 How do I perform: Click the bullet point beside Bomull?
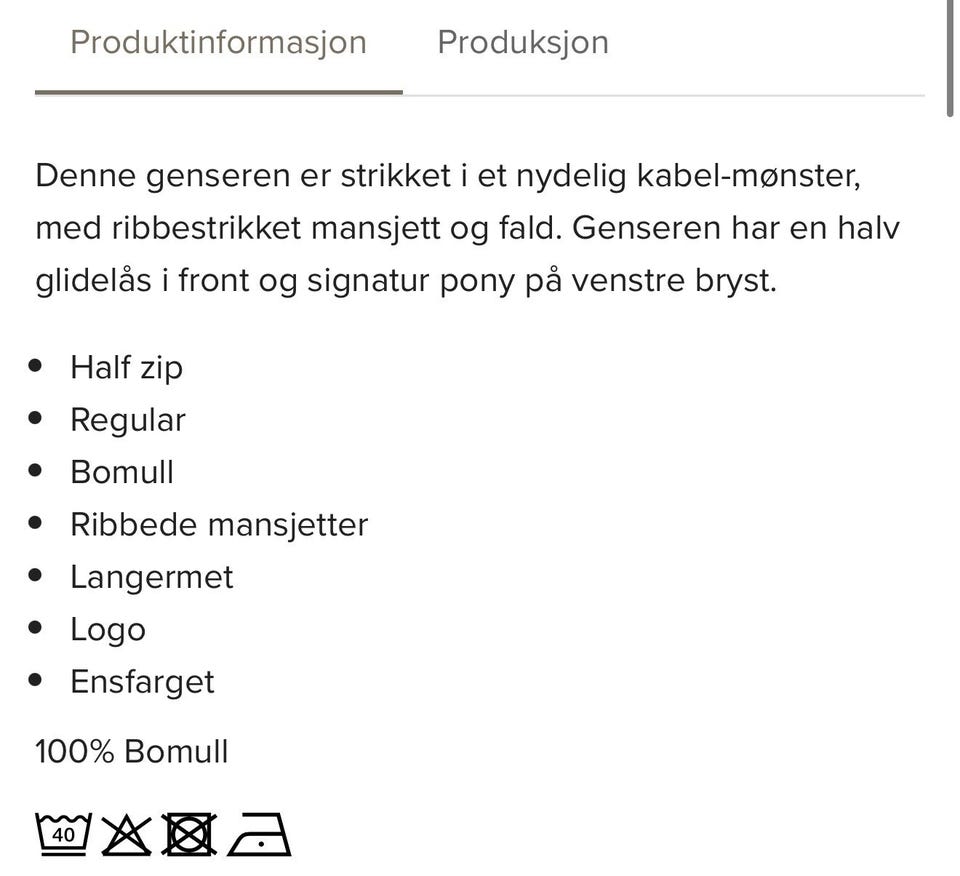tap(37, 468)
